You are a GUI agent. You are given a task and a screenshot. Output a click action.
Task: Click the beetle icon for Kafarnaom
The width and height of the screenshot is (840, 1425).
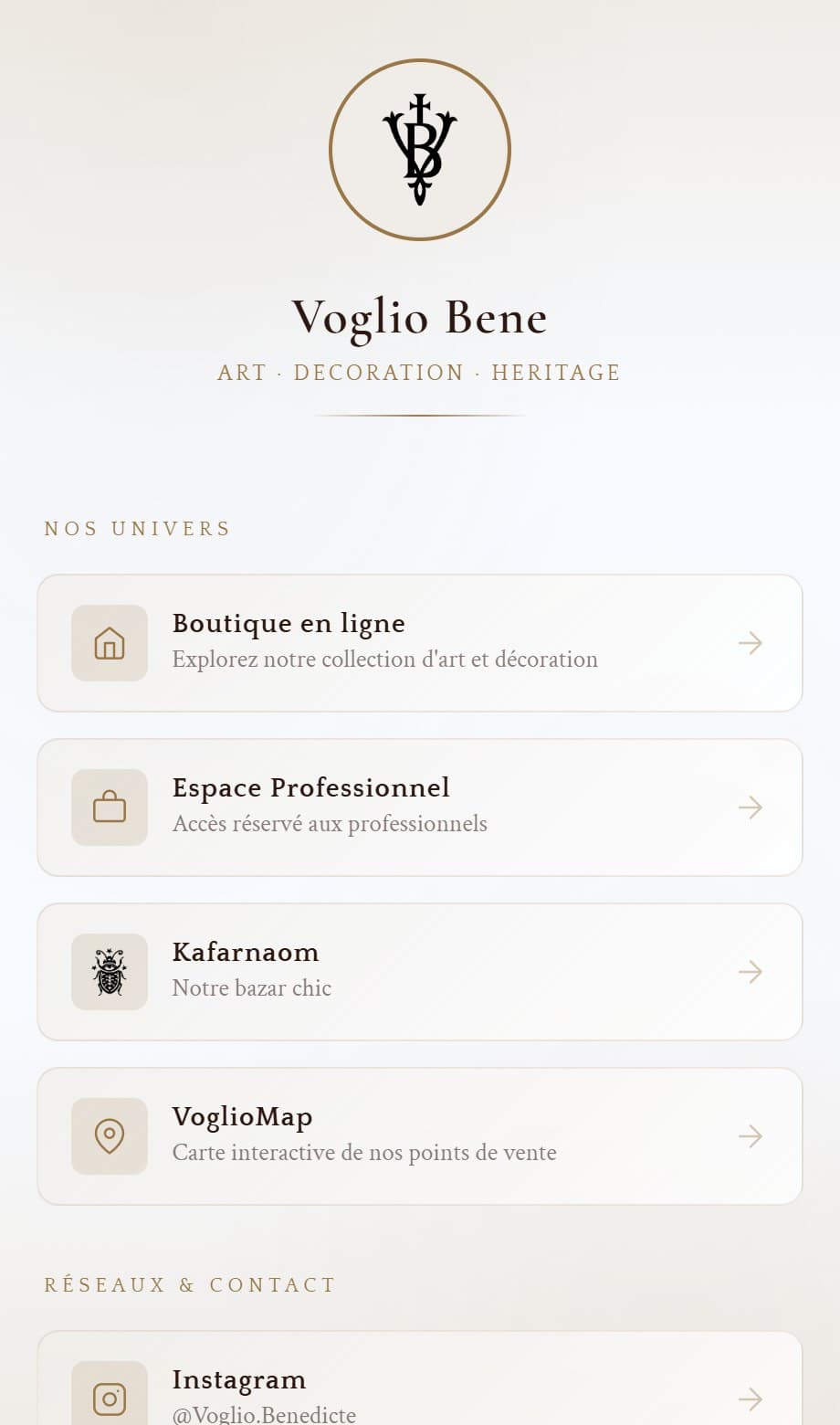pos(110,972)
